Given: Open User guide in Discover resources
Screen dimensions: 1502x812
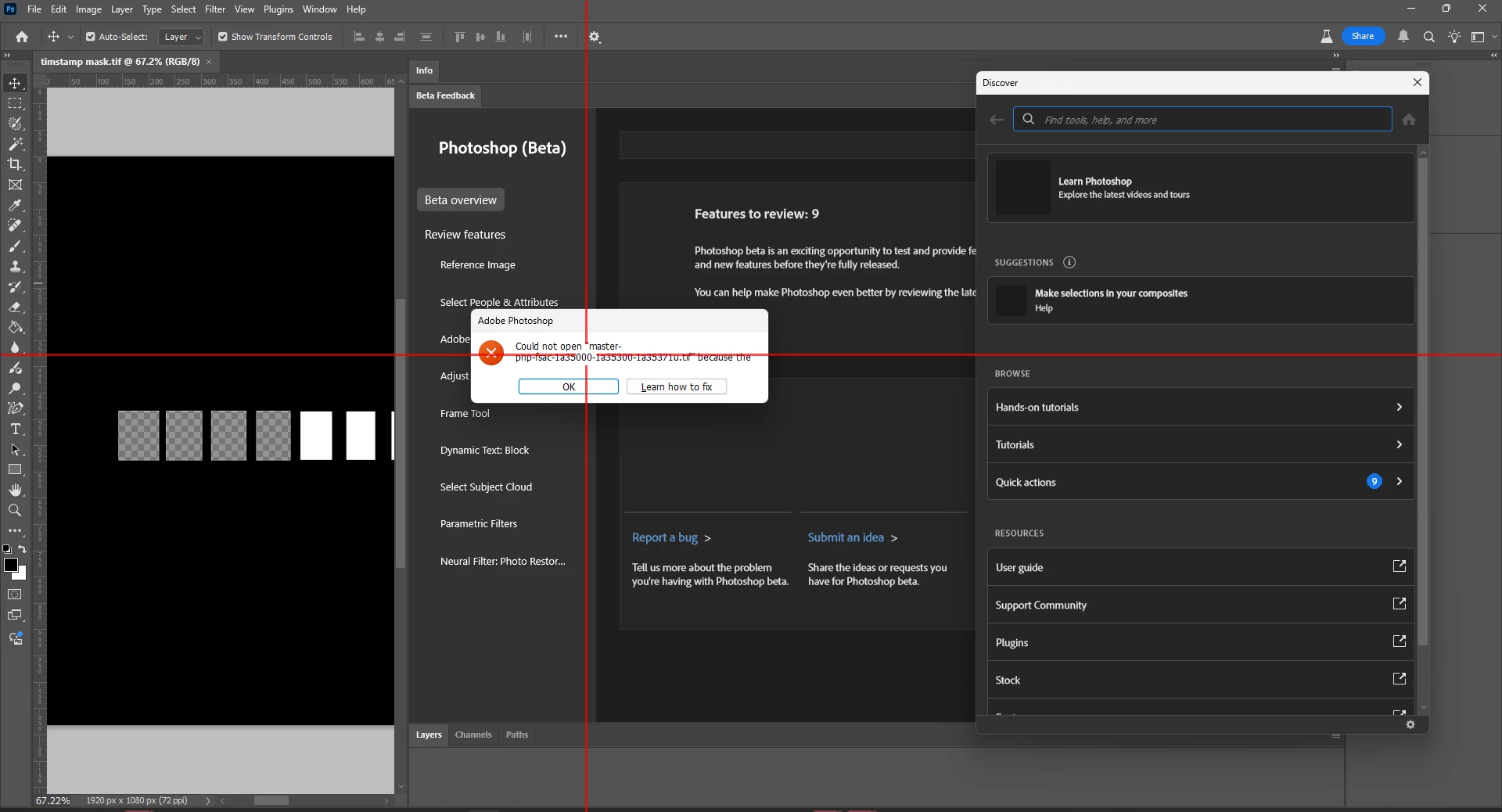Looking at the screenshot, I should [1201, 567].
